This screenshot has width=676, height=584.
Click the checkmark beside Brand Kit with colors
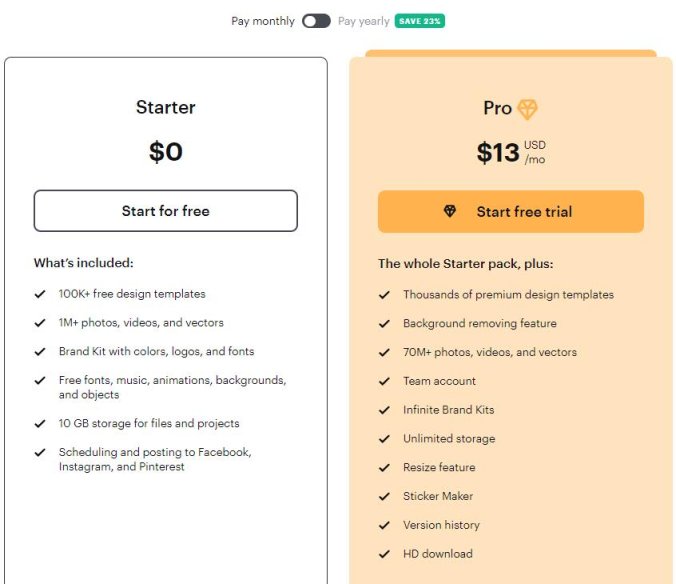click(40, 352)
